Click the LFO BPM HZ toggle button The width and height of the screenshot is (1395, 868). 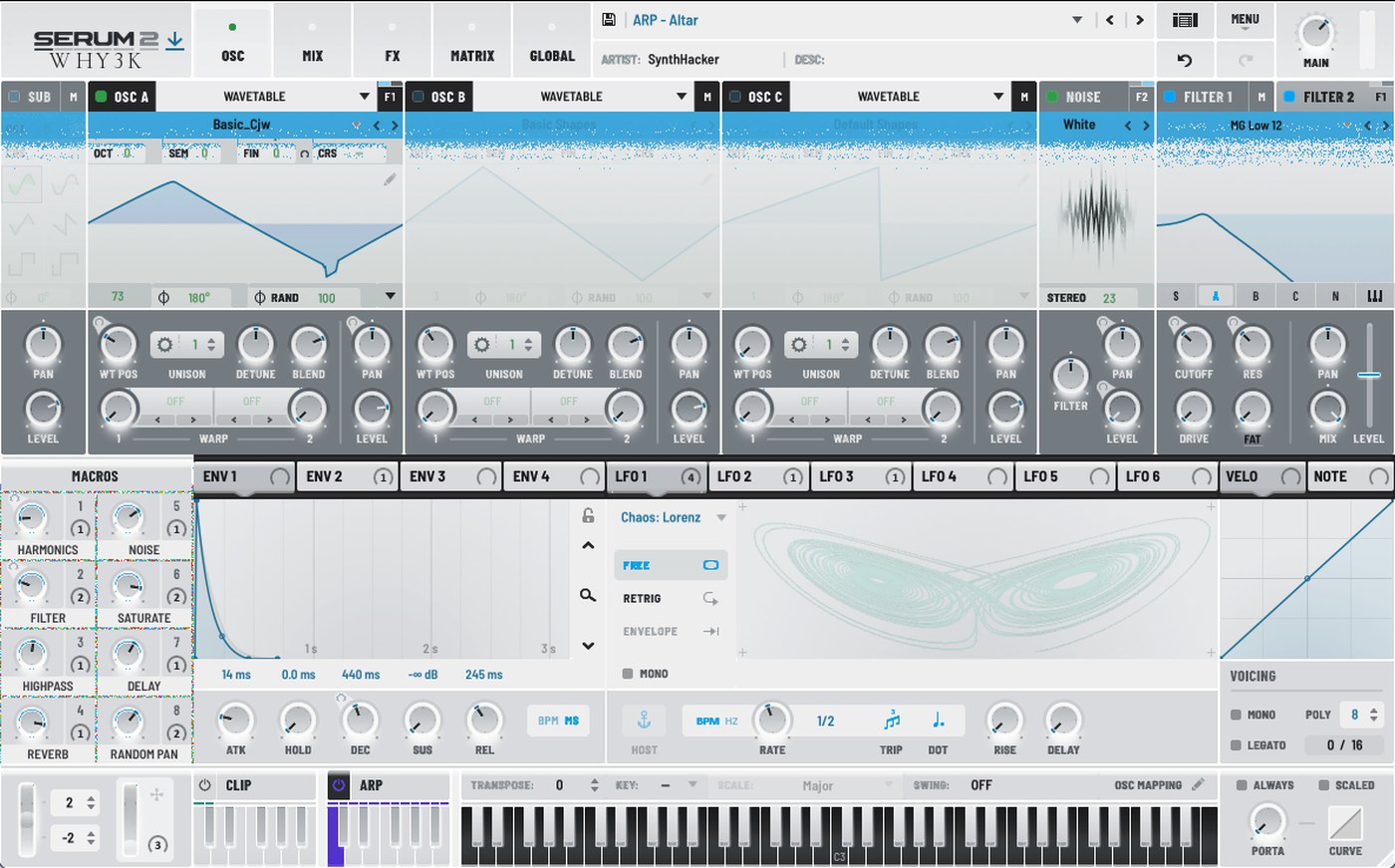[x=716, y=721]
